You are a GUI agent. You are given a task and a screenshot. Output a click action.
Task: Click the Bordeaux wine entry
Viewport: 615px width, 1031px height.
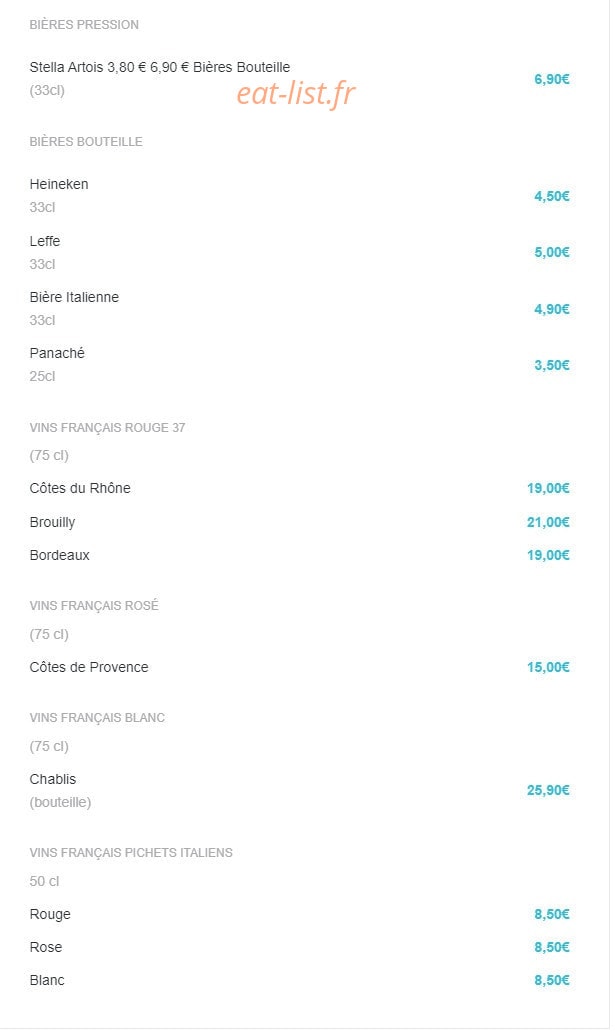(299, 555)
